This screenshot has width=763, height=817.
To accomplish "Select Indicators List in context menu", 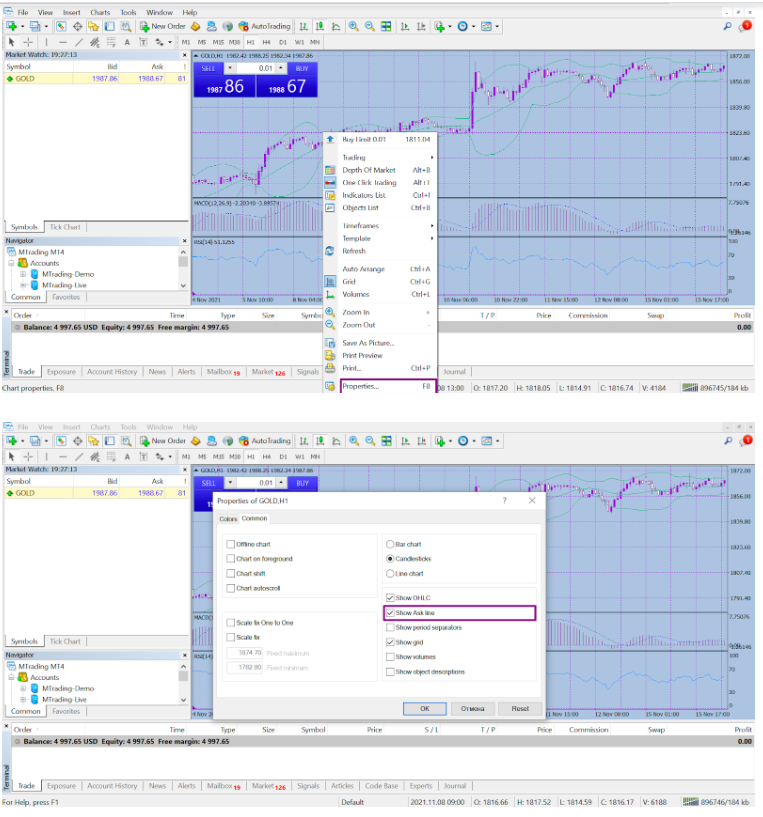I will (380, 195).
